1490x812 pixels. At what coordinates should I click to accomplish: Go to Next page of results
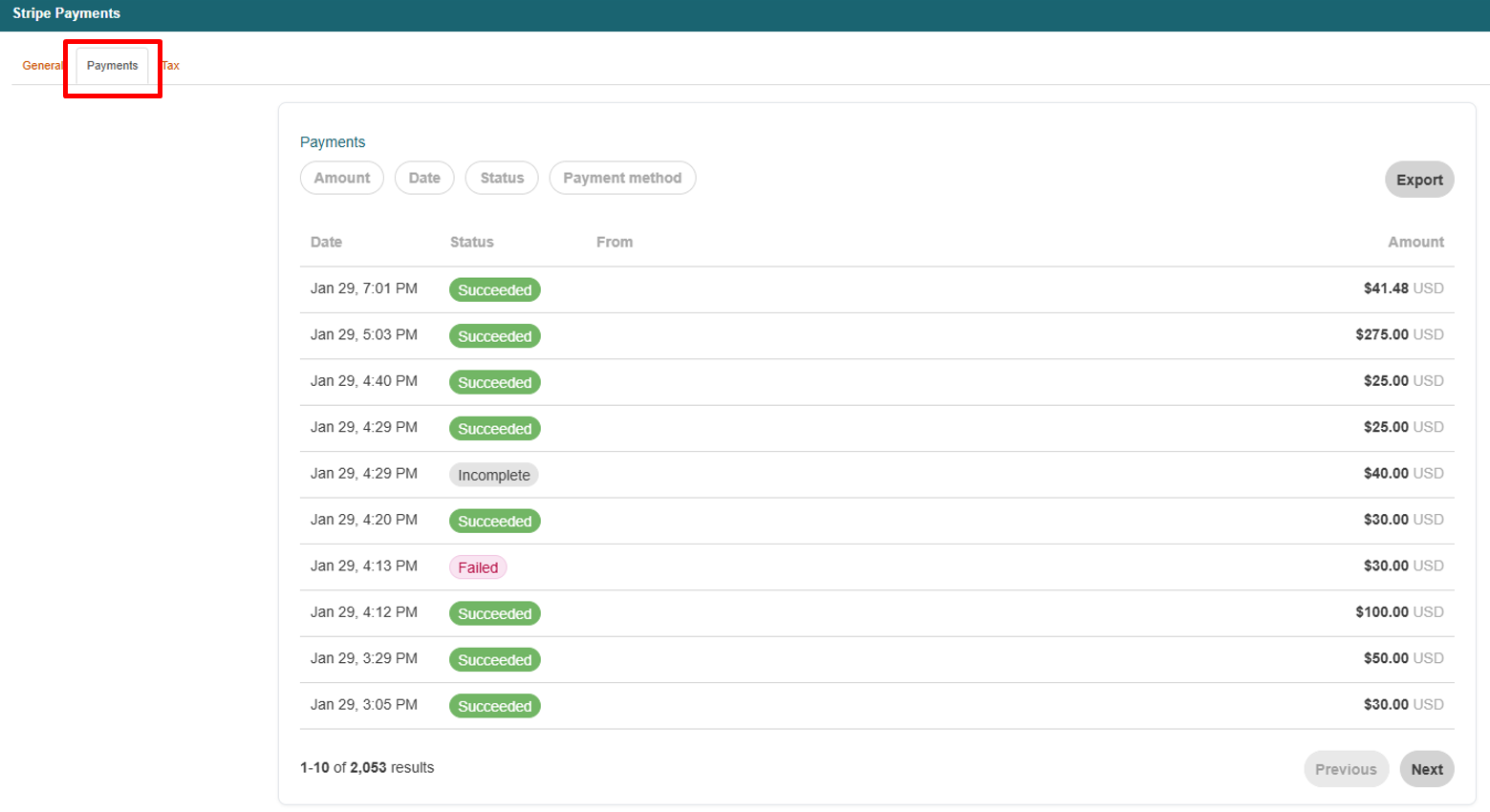[1426, 769]
